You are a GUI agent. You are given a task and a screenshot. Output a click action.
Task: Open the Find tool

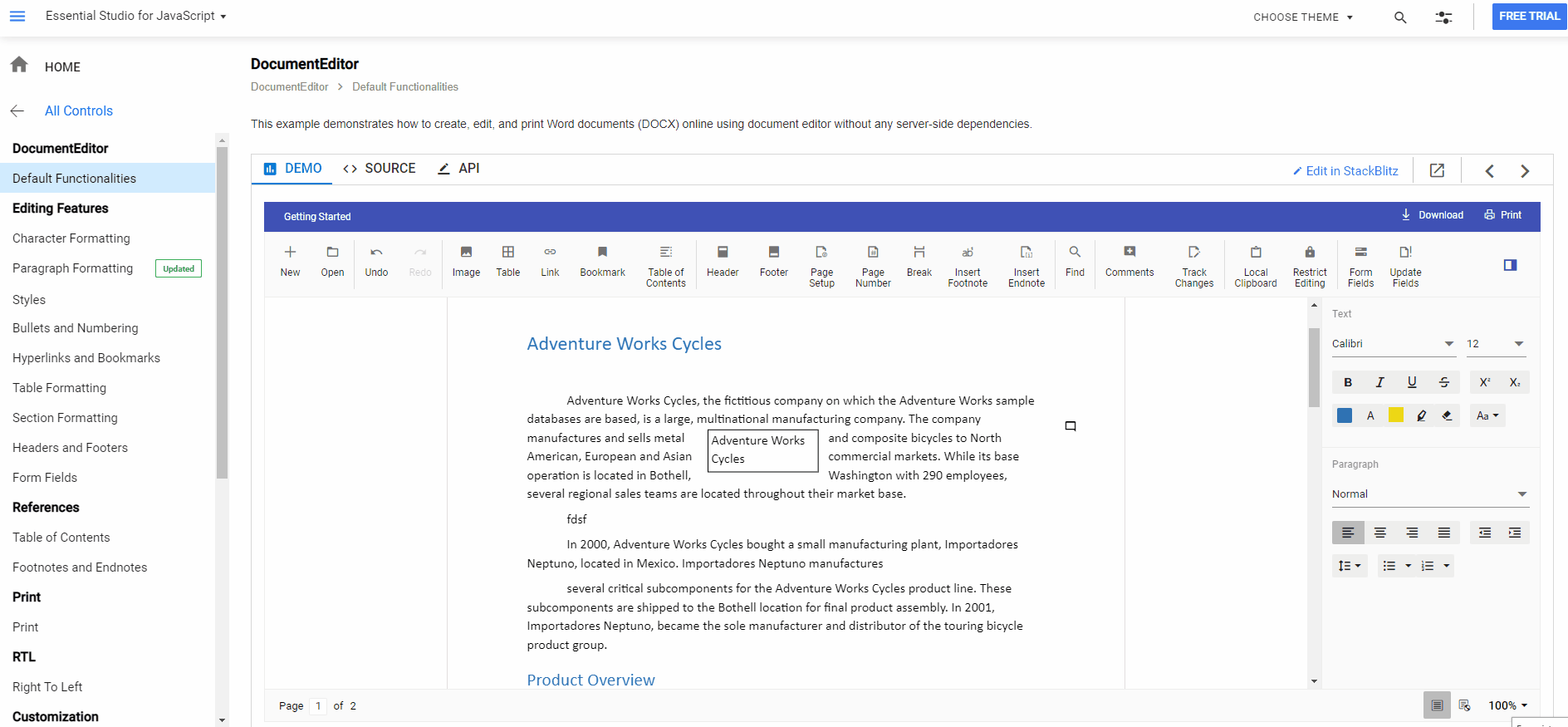pos(1075,261)
